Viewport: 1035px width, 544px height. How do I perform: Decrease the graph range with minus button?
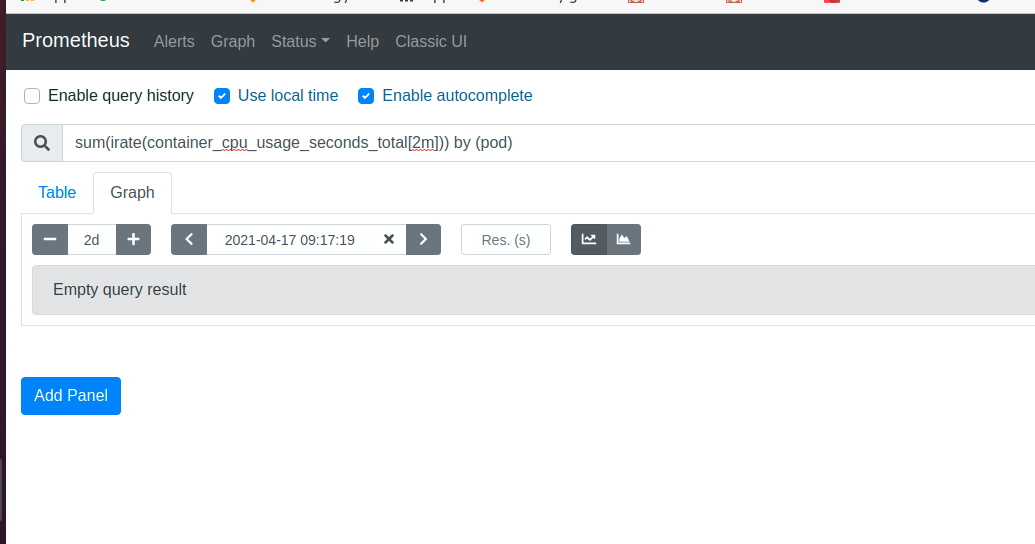point(50,240)
